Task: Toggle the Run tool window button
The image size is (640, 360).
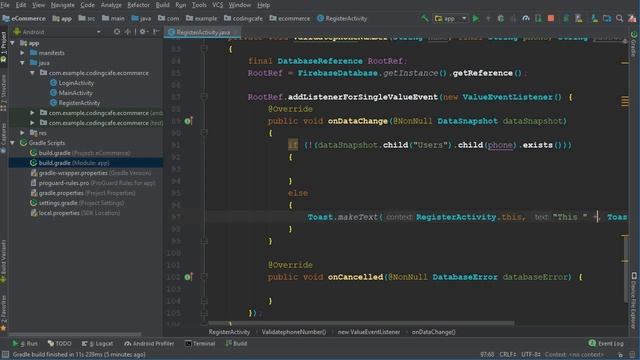Action: click(25, 344)
